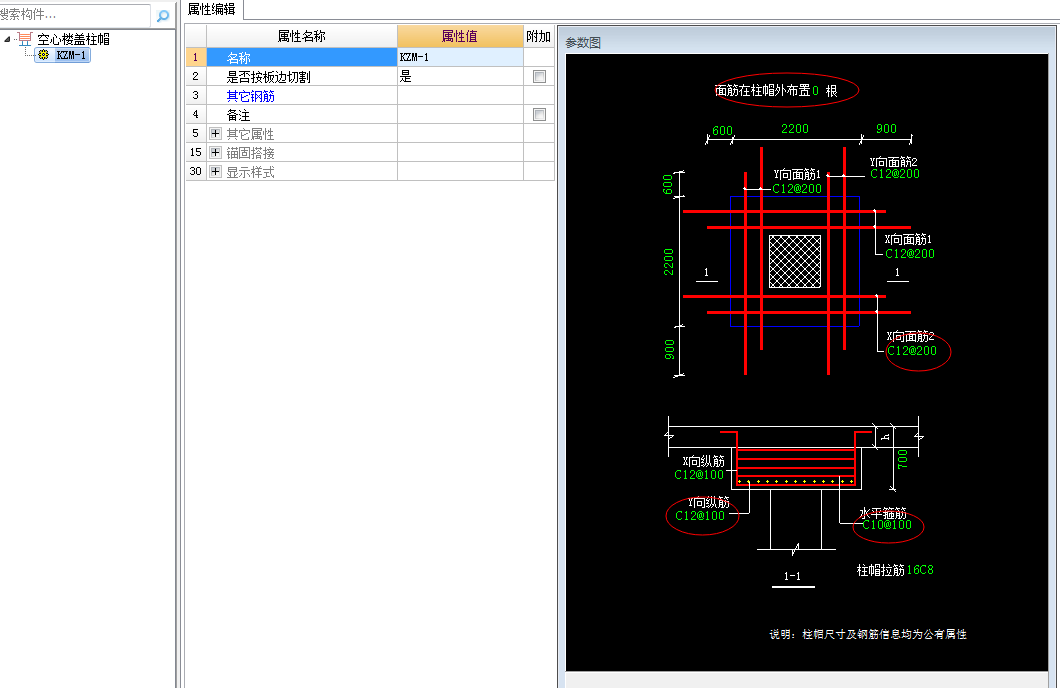Image resolution: width=1060 pixels, height=688 pixels.
Task: Select KZM-1 component in tree
Action: pos(71,55)
